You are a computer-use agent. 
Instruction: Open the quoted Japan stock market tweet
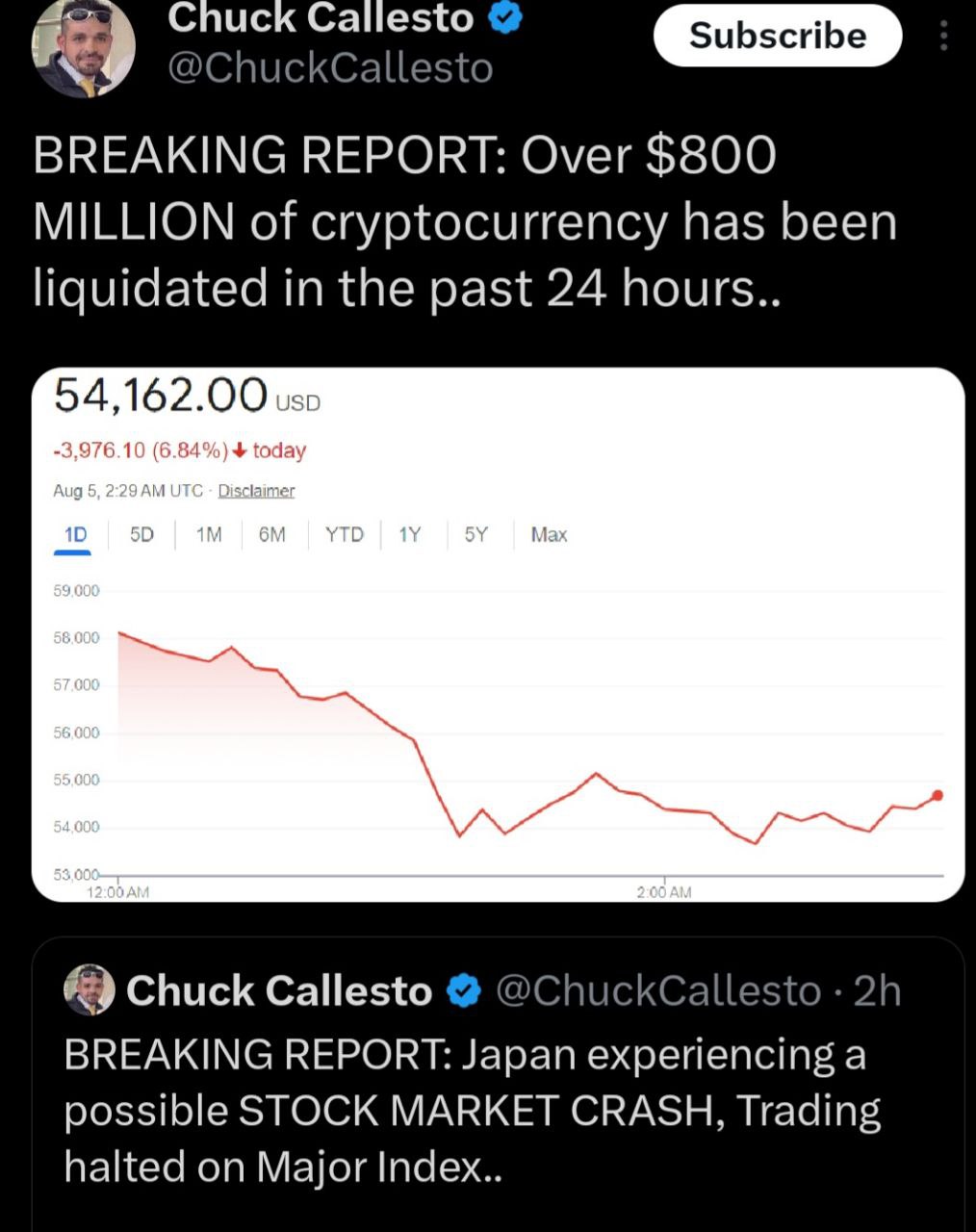(x=499, y=1085)
